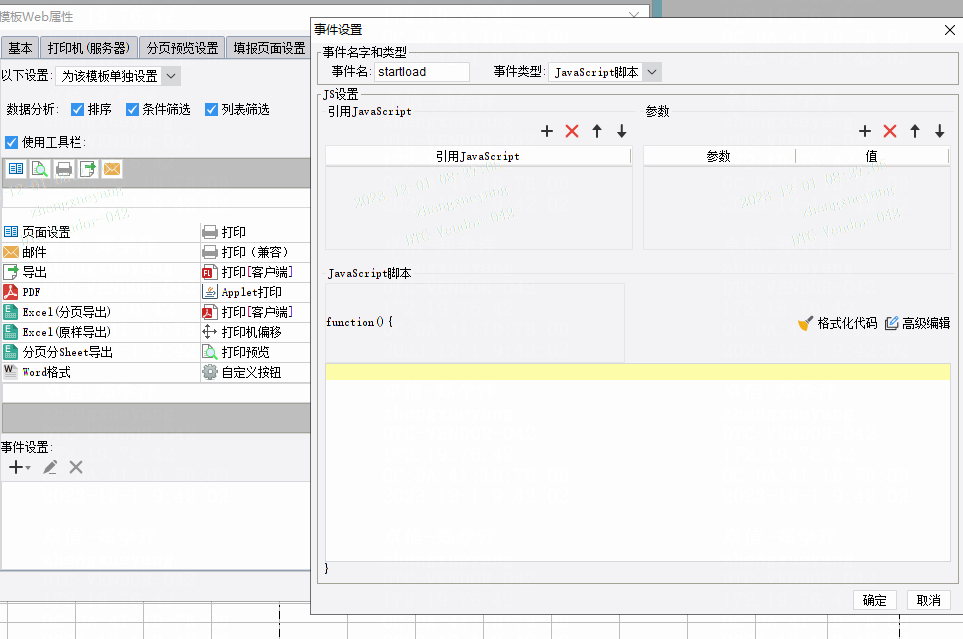Move referenced JavaScript entry down
The image size is (963, 639).
pyautogui.click(x=622, y=131)
